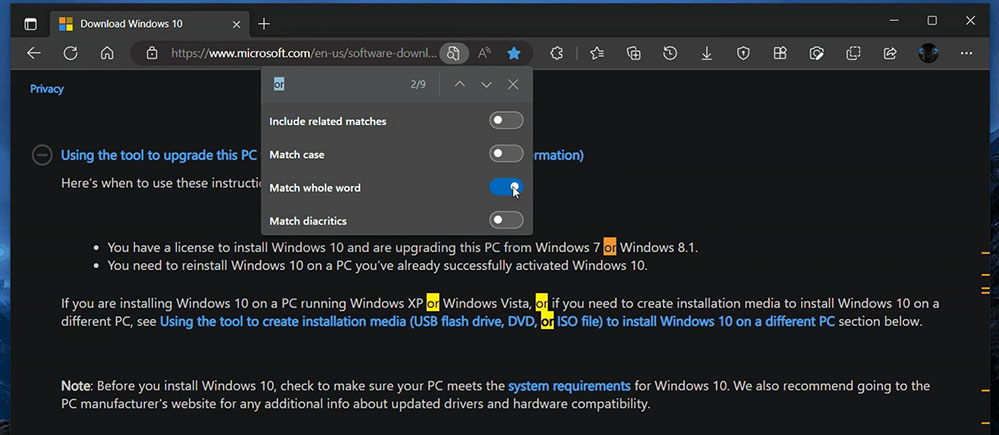The height and width of the screenshot is (435, 999).
Task: Open the user profile avatar
Action: (928, 53)
